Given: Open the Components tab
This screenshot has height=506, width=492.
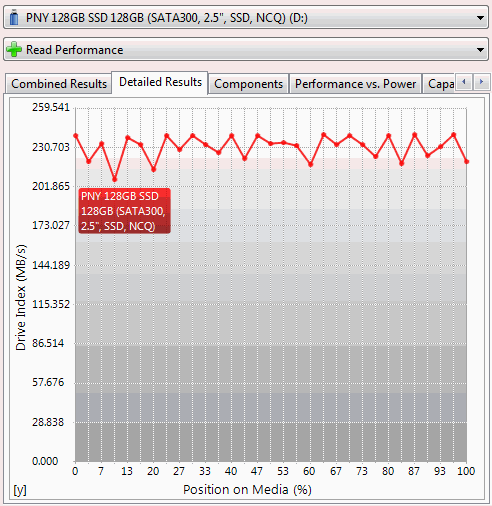Looking at the screenshot, I should (248, 84).
